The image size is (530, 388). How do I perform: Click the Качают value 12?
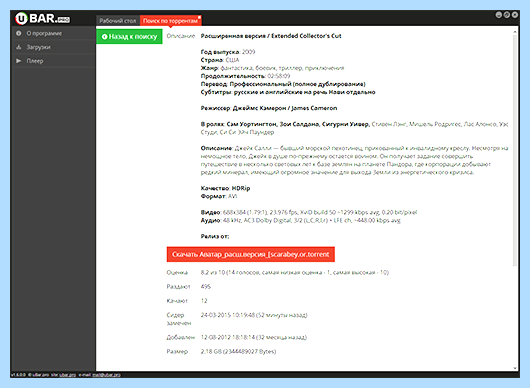pyautogui.click(x=204, y=301)
